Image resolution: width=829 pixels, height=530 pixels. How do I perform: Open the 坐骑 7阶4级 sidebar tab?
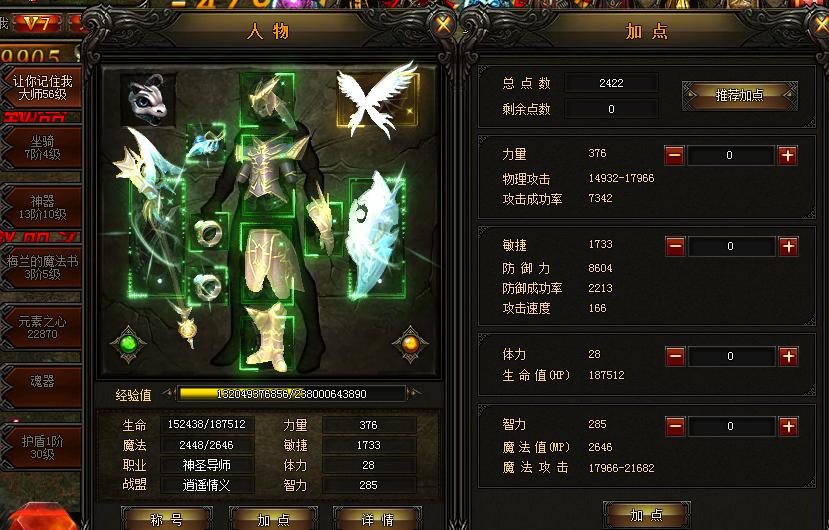(41, 148)
